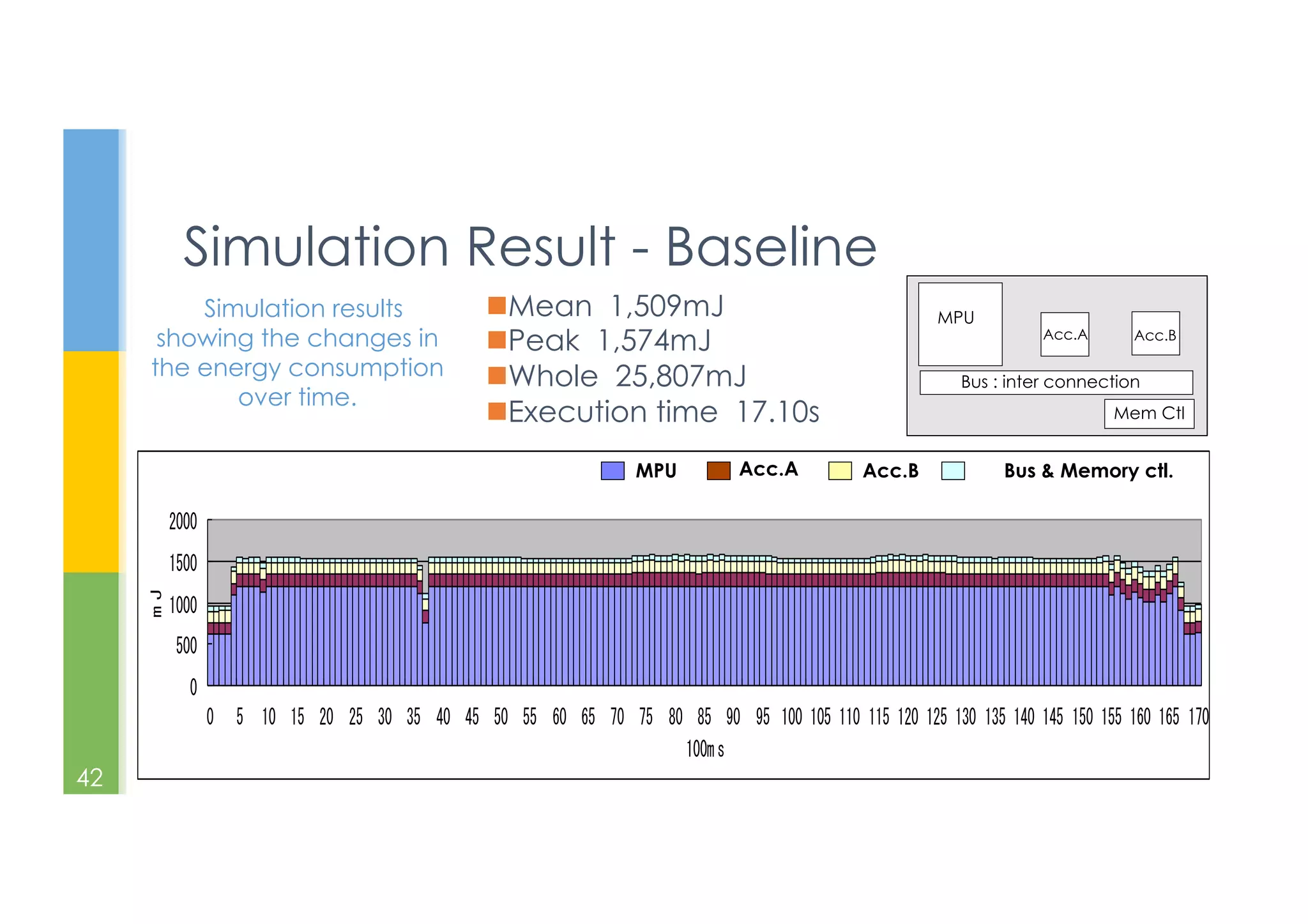Select the Acc.A block in diagram

tap(1064, 334)
